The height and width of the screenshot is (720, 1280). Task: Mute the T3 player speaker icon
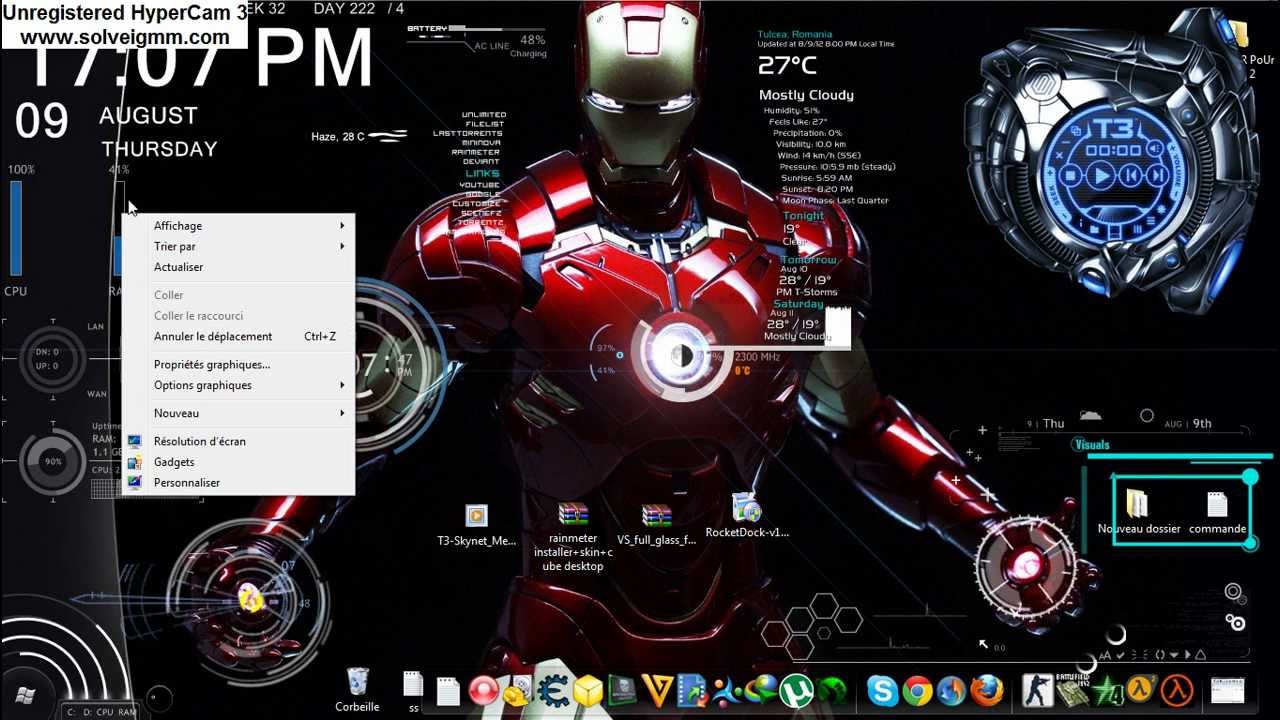pos(1154,150)
